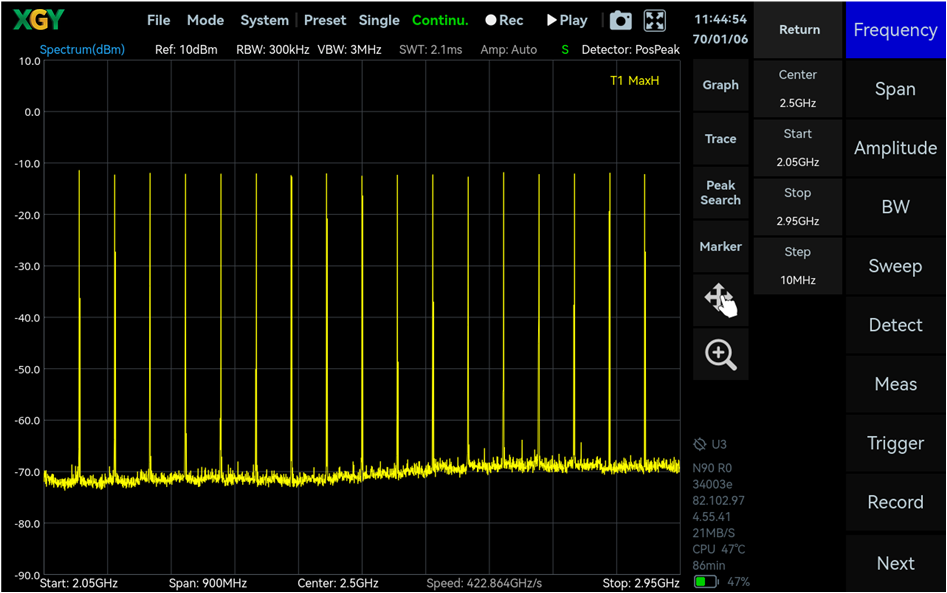Edit the Stop 2.95GHz field
Viewport: 947px width, 593px height.
tap(798, 207)
